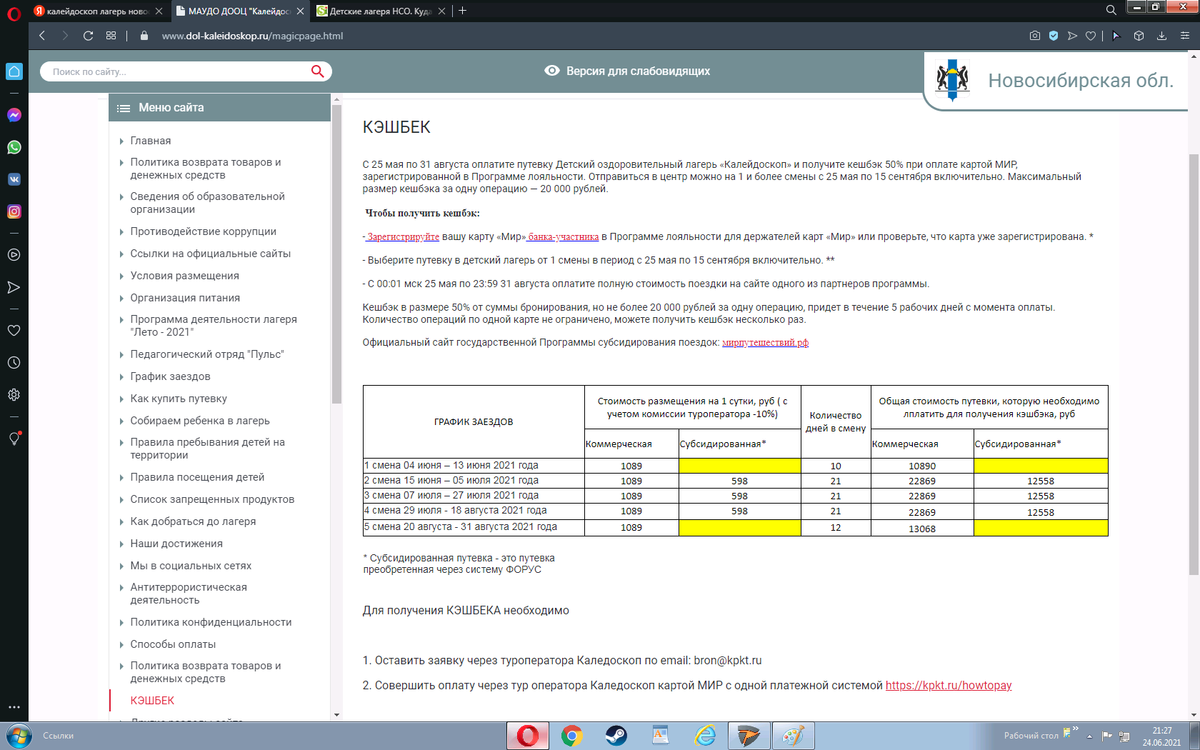Open tab search magnifier icon
1200x750 pixels.
1112,9
